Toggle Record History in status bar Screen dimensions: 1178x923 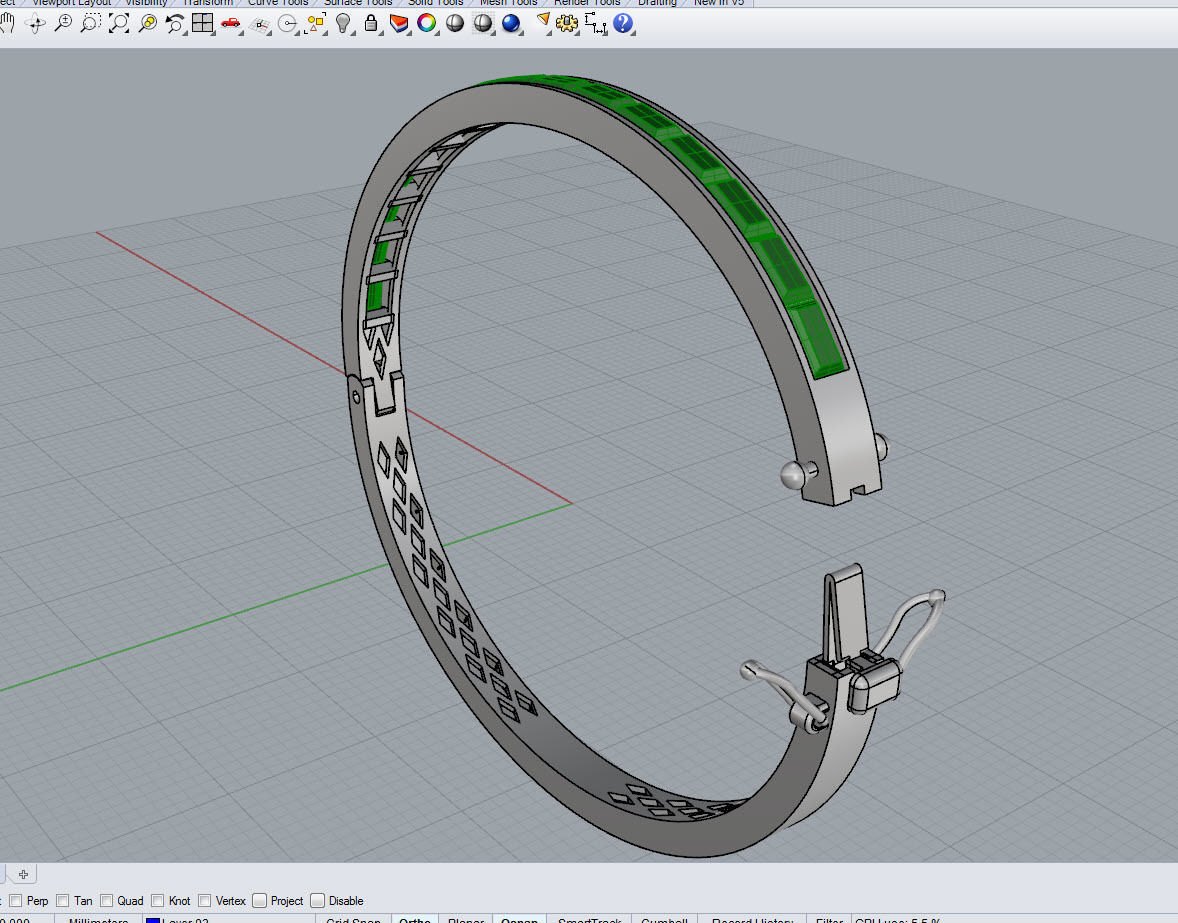tap(753, 919)
